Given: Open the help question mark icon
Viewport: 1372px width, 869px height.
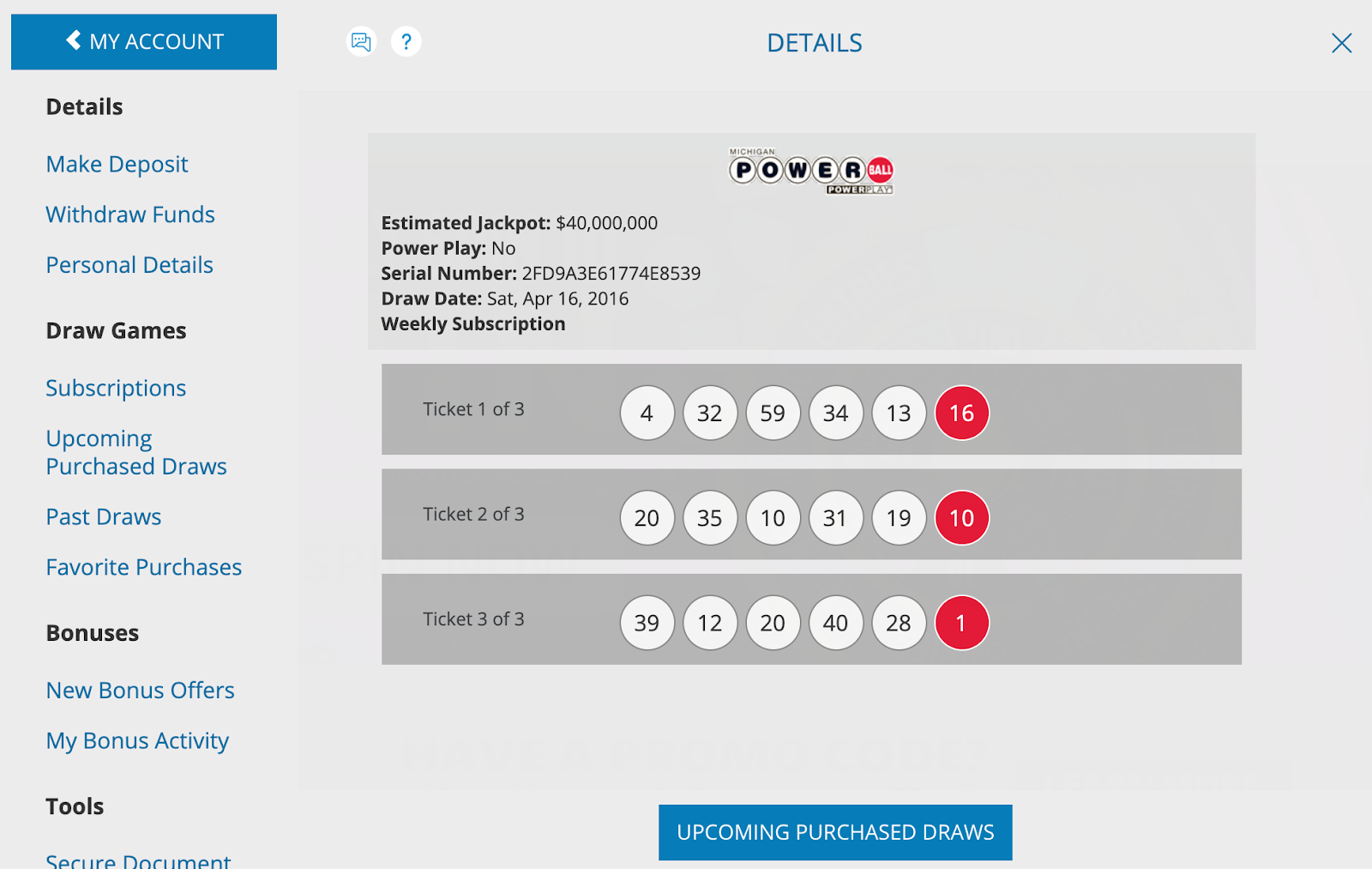Looking at the screenshot, I should point(406,41).
